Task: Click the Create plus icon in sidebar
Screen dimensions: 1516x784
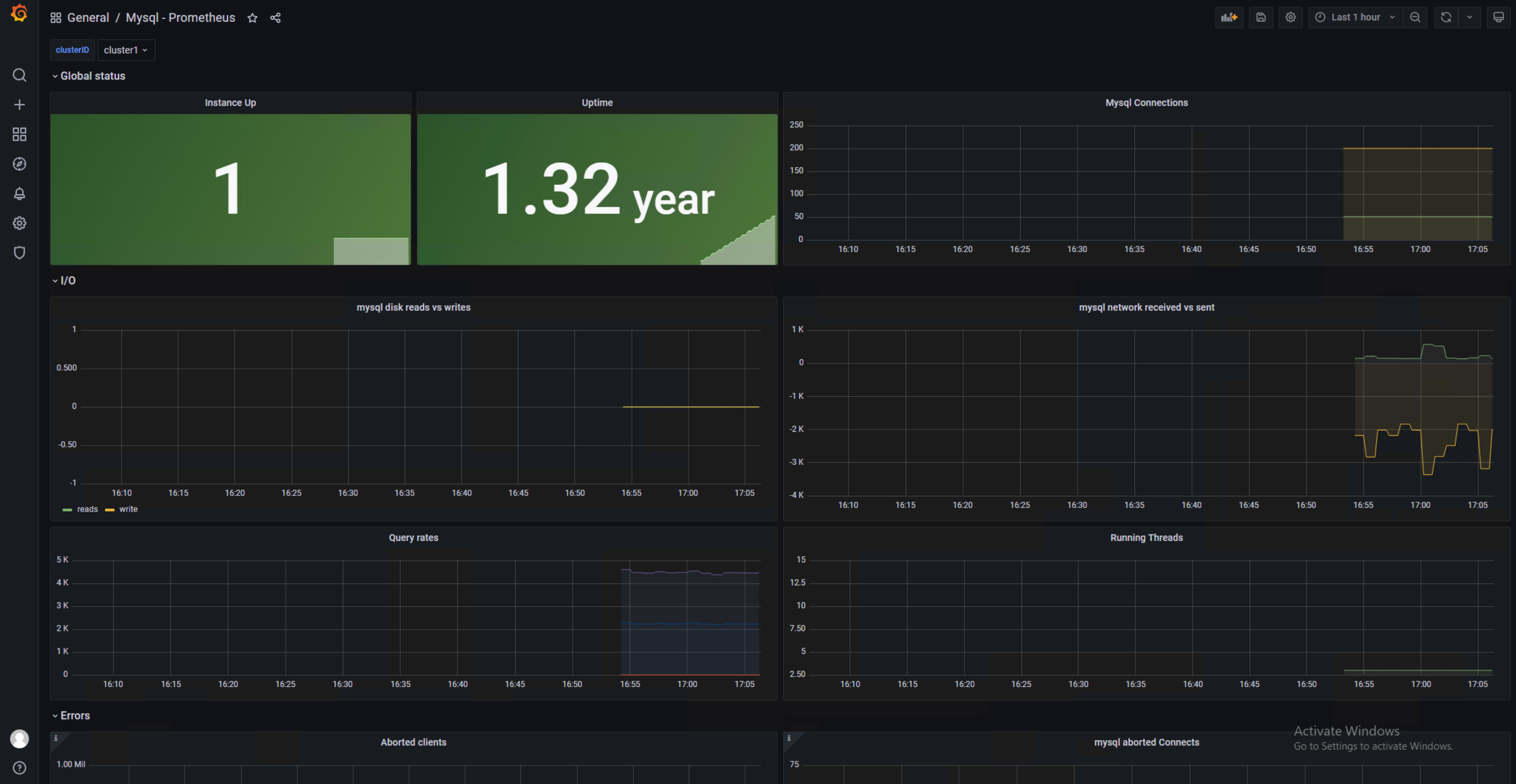Action: click(19, 105)
